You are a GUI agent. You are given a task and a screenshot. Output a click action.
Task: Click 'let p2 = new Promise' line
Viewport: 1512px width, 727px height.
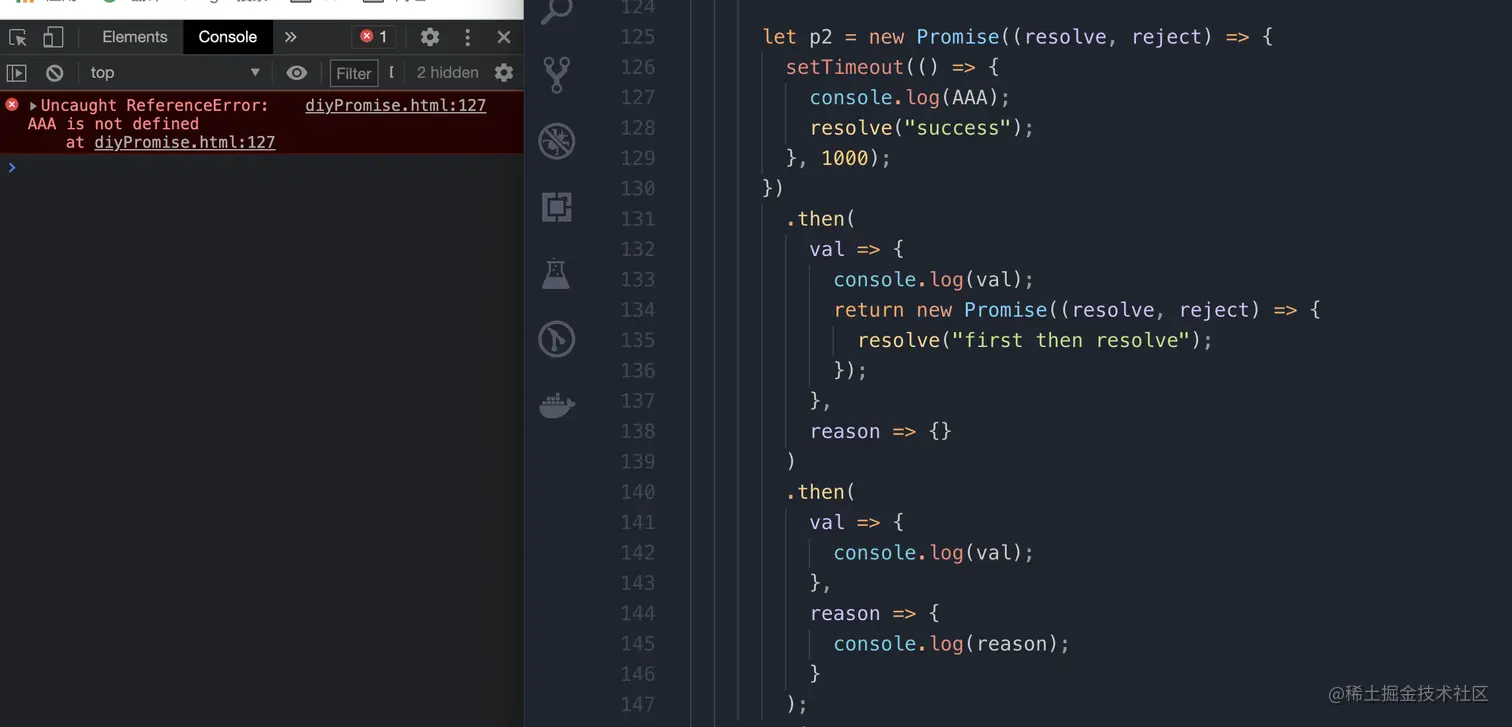pyautogui.click(x=1018, y=37)
